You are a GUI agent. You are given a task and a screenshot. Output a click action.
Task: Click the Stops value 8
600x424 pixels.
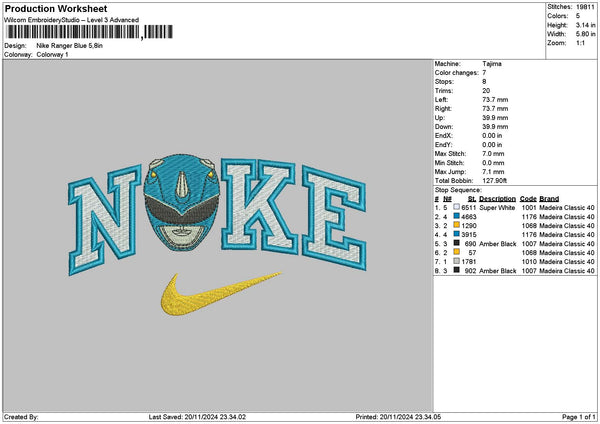pyautogui.click(x=484, y=82)
